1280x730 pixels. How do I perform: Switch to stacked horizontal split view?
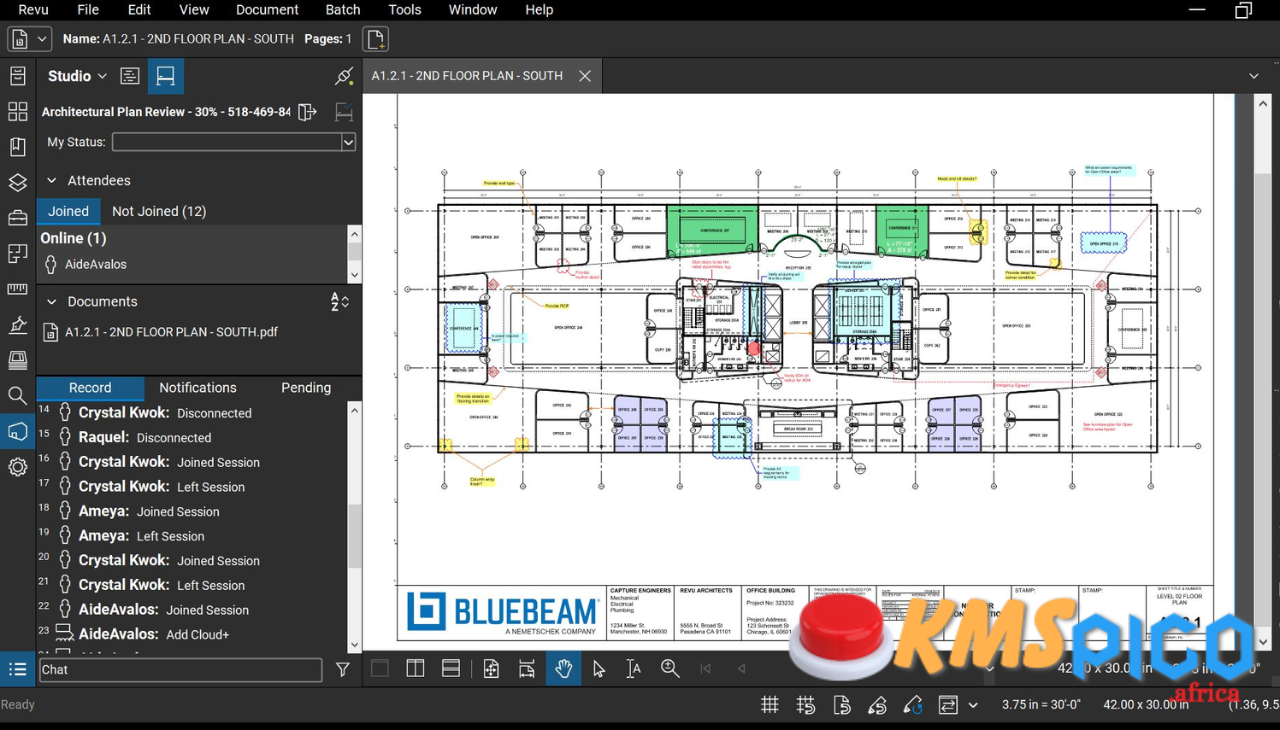[451, 669]
